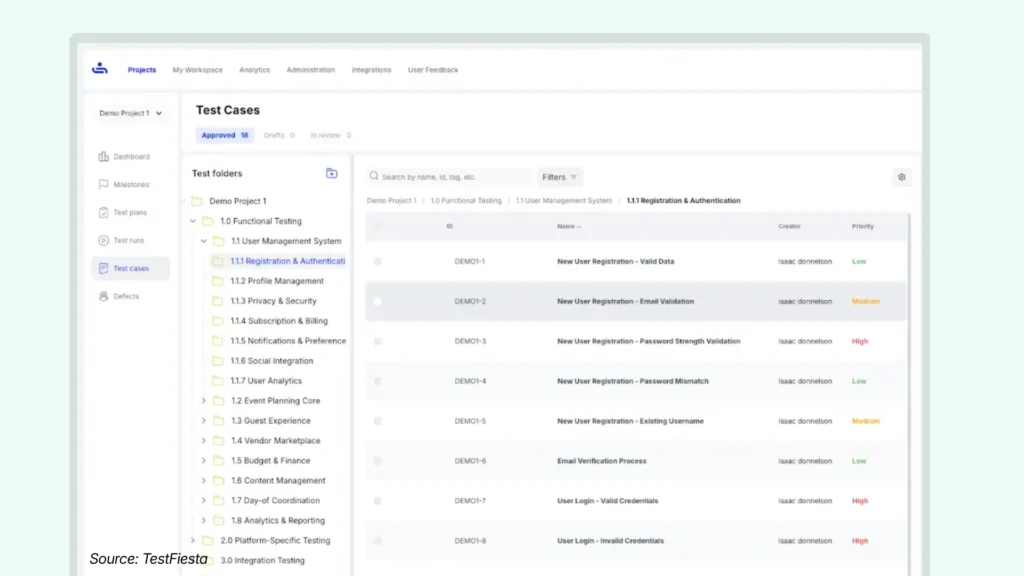Collapse the 1.0 Functional Testing folder
Image resolution: width=1024 pixels, height=576 pixels.
tap(193, 221)
